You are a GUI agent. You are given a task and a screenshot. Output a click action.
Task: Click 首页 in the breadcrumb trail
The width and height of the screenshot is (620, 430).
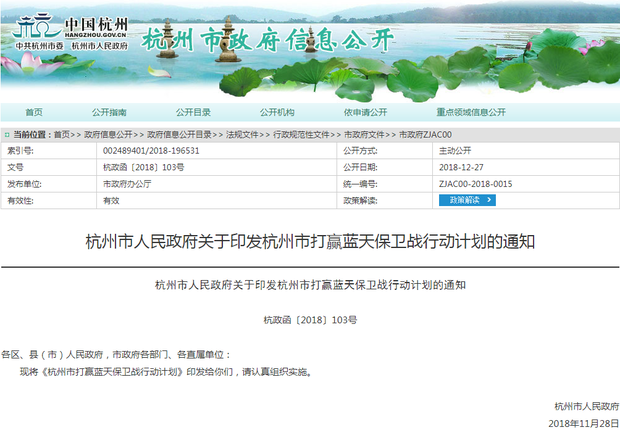click(62, 134)
